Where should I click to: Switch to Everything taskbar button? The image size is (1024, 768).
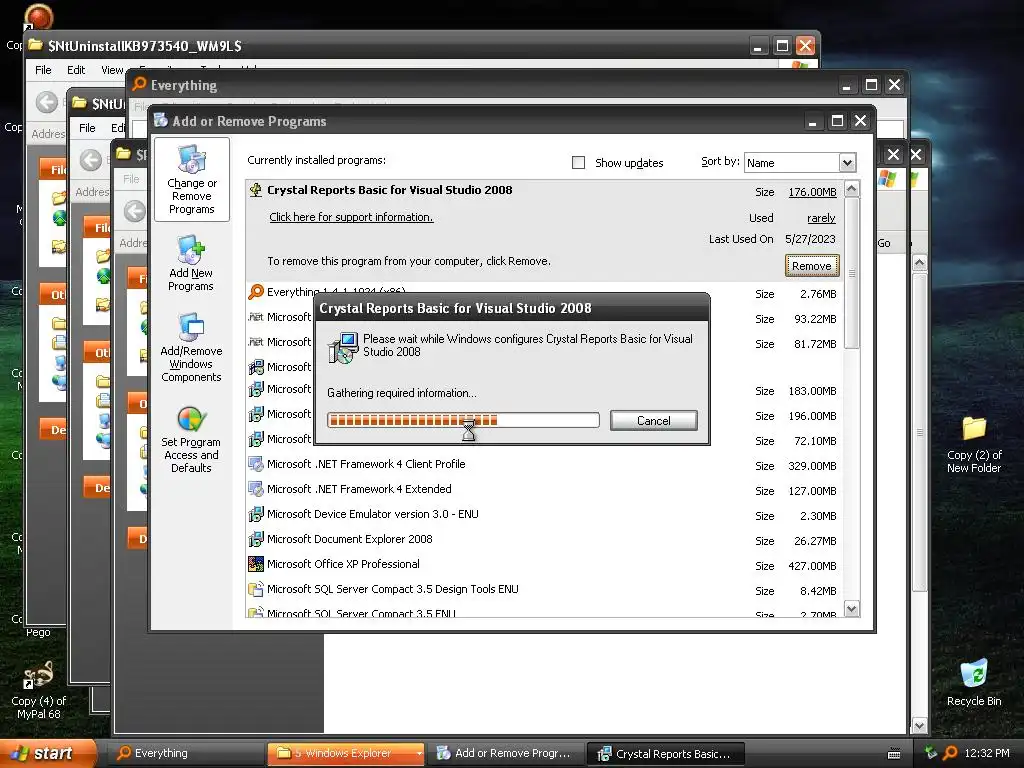(x=185, y=754)
